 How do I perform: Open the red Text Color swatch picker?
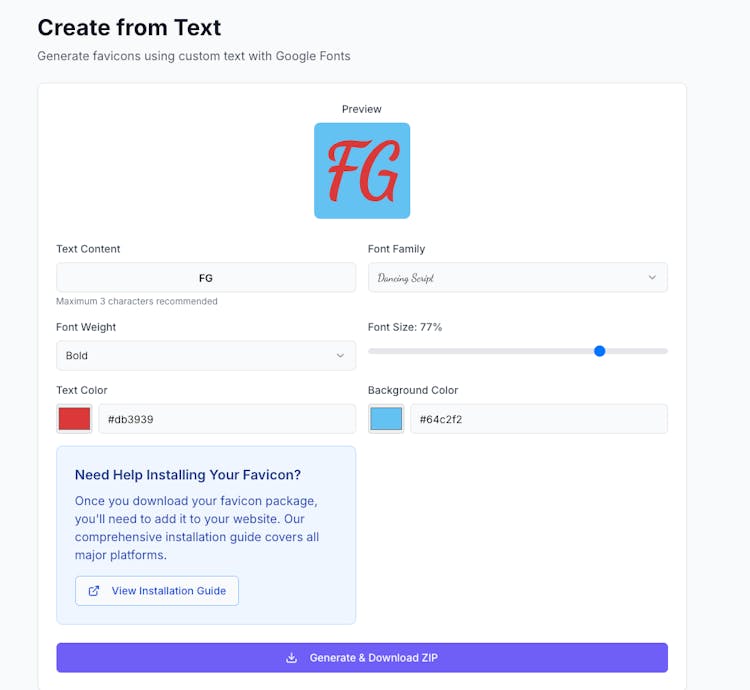click(x=75, y=419)
